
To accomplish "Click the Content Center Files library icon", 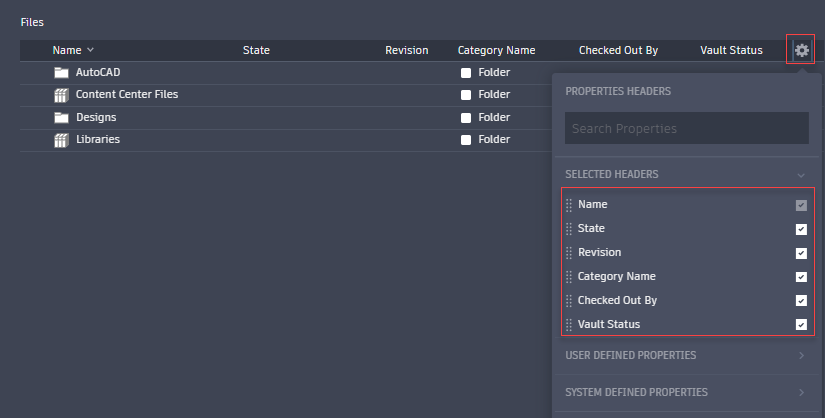I will point(61,95).
